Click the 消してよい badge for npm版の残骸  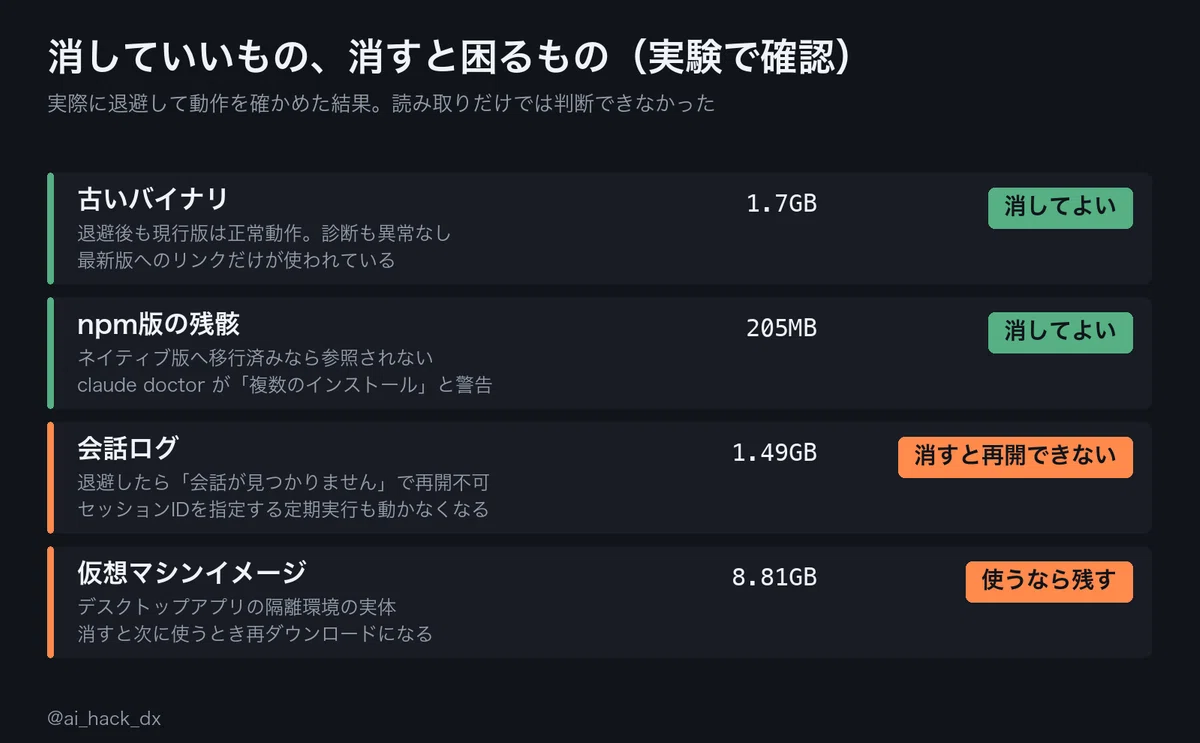[x=1060, y=333]
